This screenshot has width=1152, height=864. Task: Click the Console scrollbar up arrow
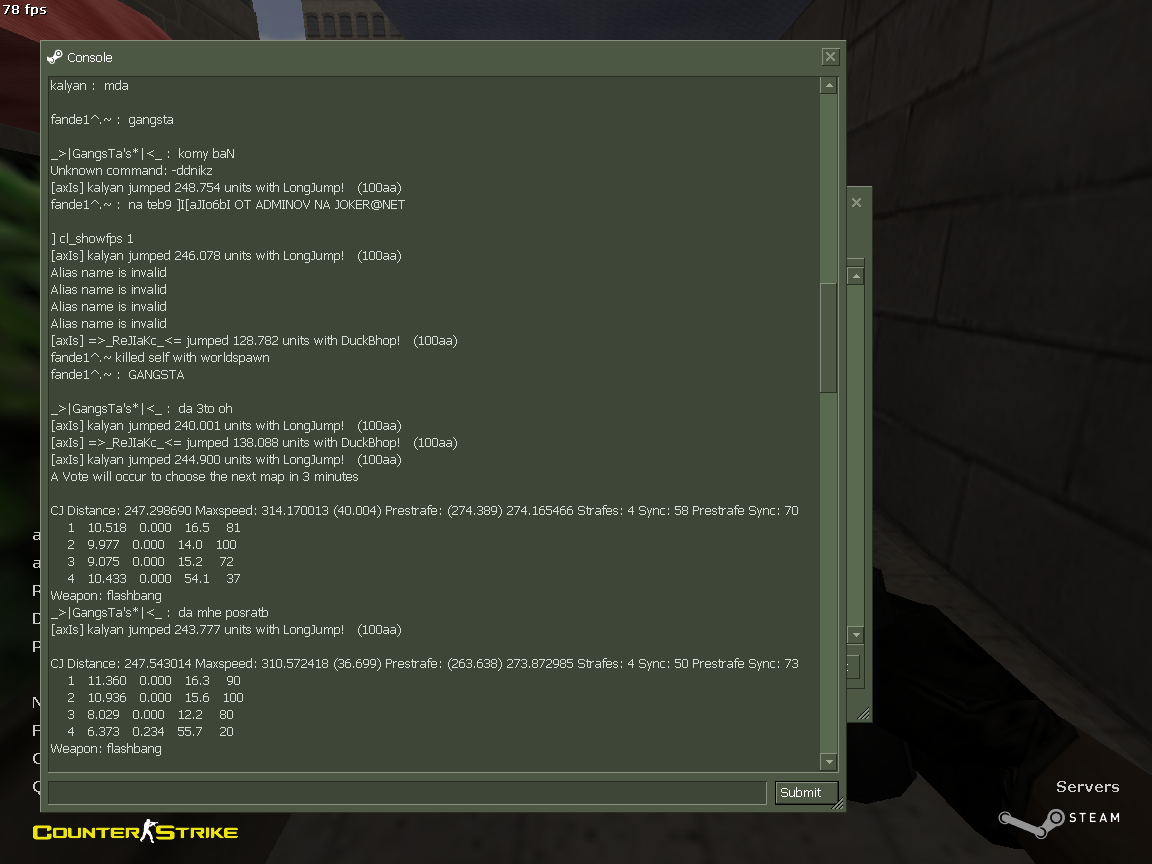(829, 86)
